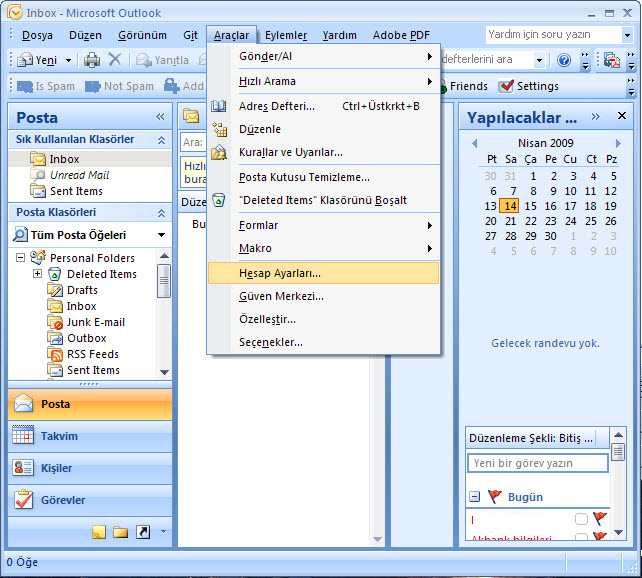Click the folder tree scroll down arrow
Viewport: 642px width, 578px height.
coord(164,372)
